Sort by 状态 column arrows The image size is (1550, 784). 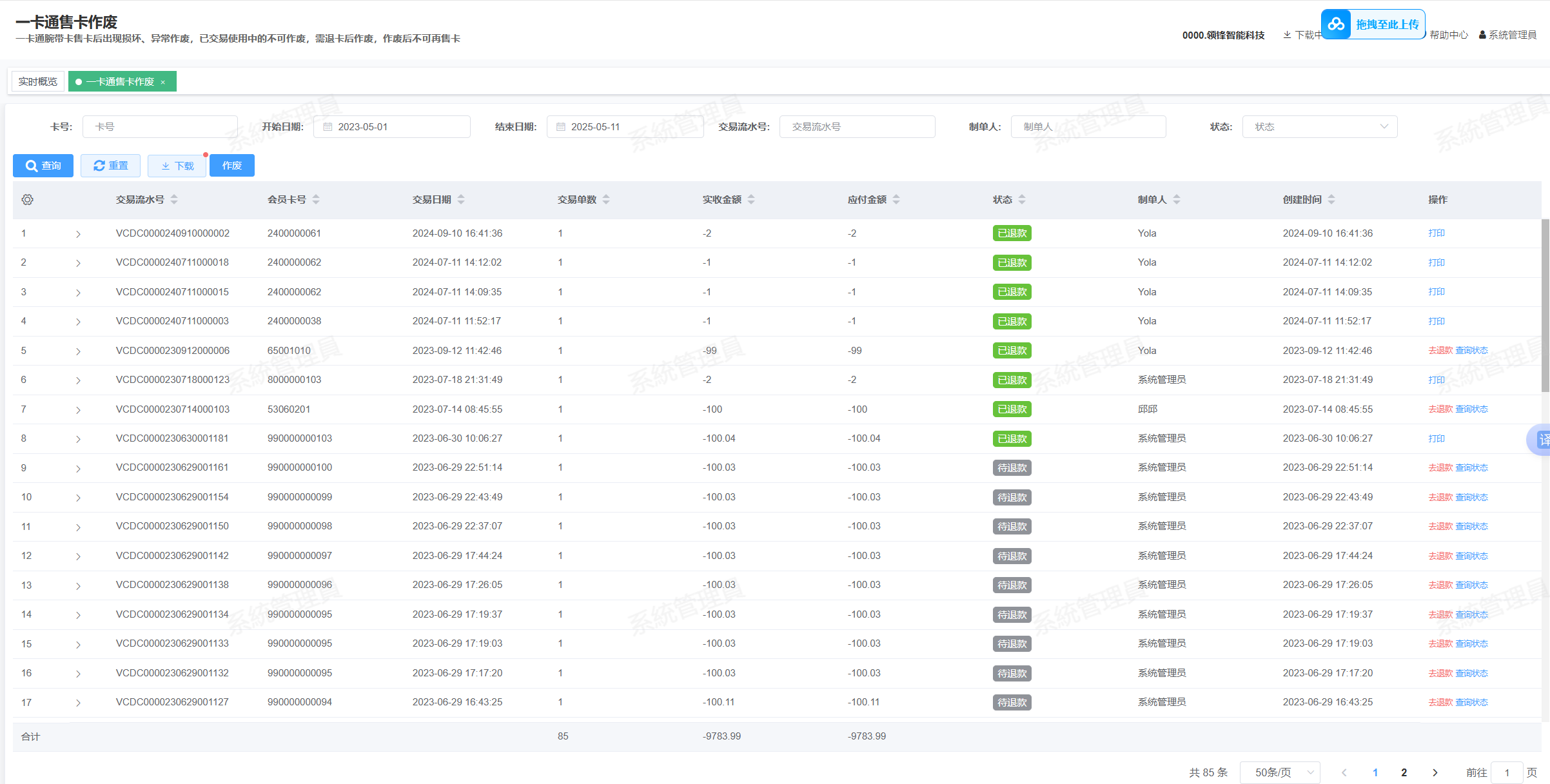pyautogui.click(x=1022, y=200)
